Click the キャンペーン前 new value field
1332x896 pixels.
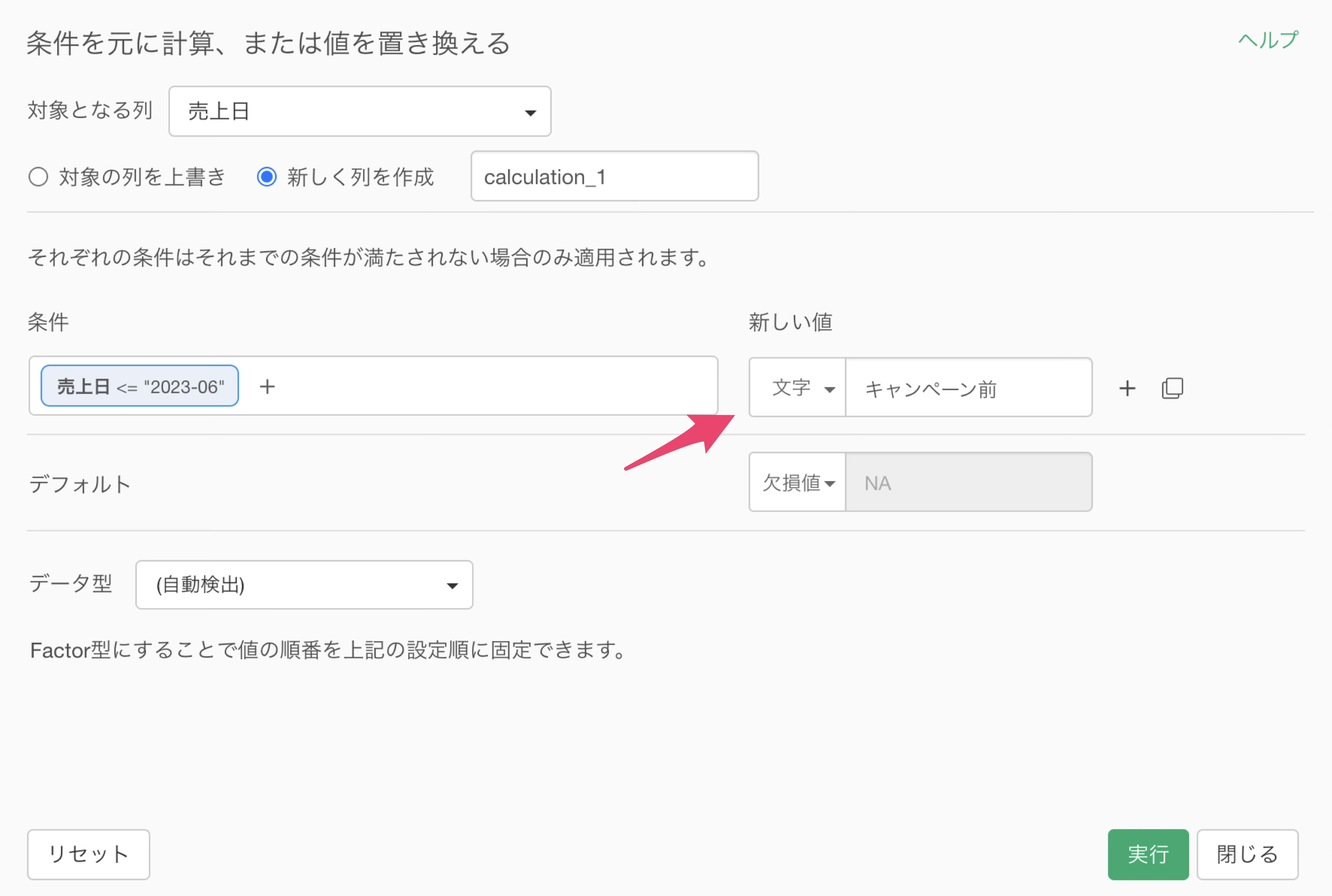[969, 387]
